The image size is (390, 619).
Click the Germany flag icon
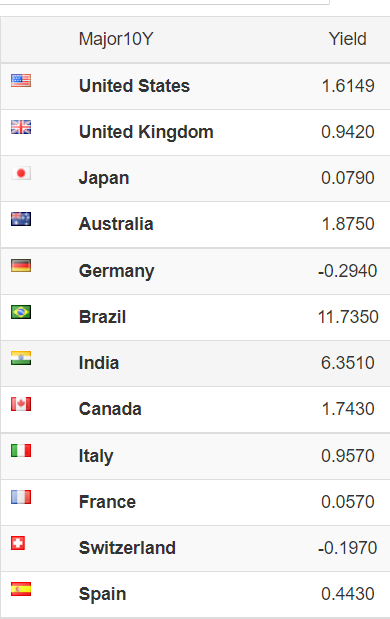[21, 266]
